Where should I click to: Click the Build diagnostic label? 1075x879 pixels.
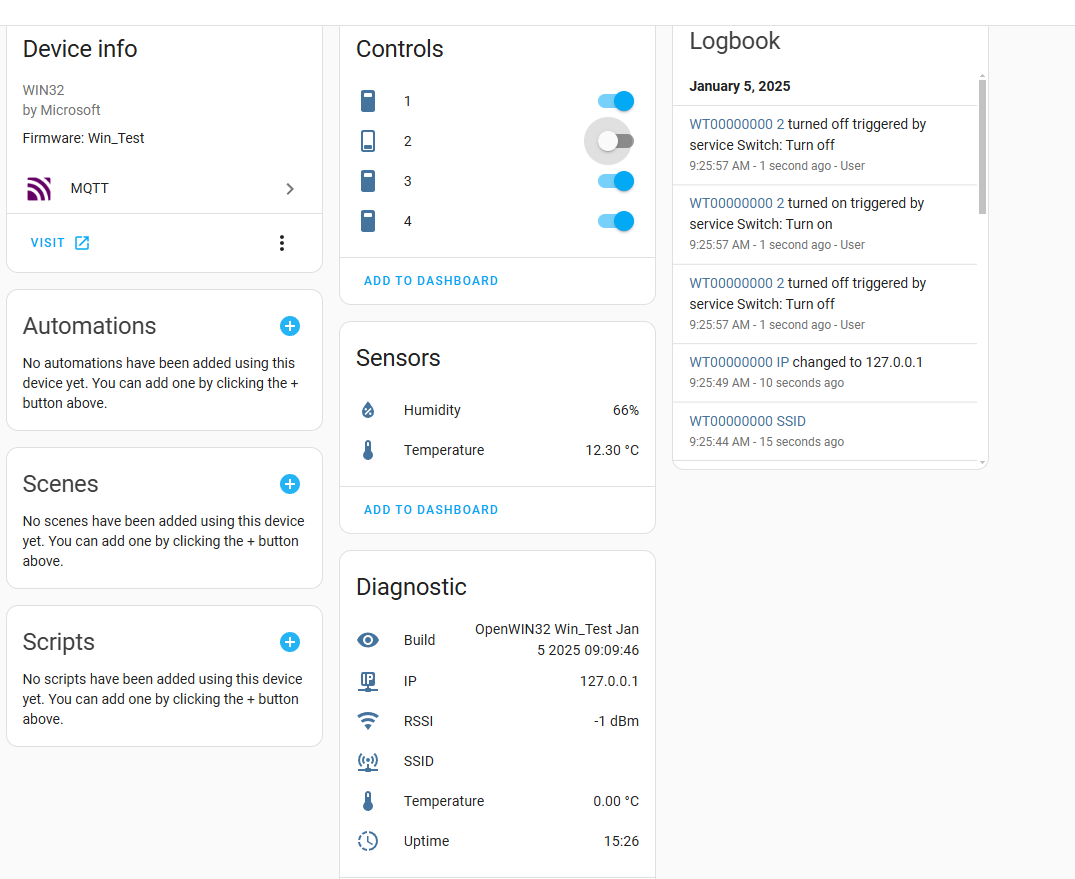click(420, 640)
